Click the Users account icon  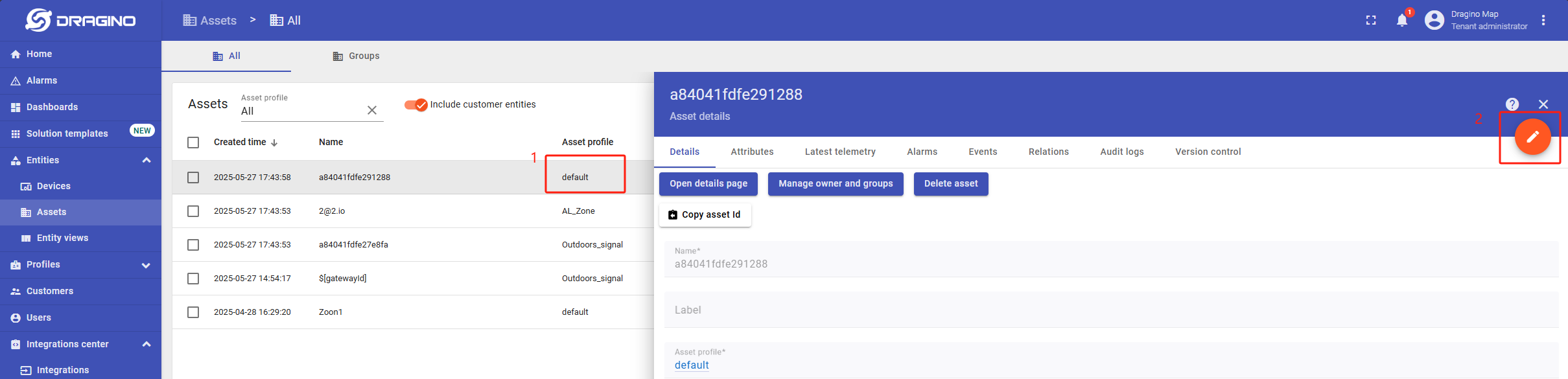(16, 318)
